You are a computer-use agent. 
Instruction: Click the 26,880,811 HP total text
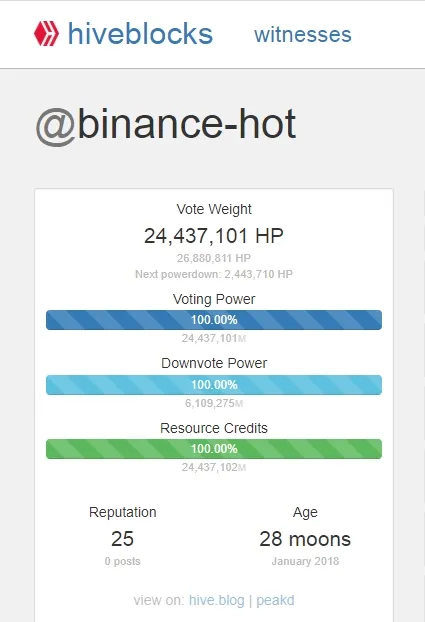tap(214, 258)
